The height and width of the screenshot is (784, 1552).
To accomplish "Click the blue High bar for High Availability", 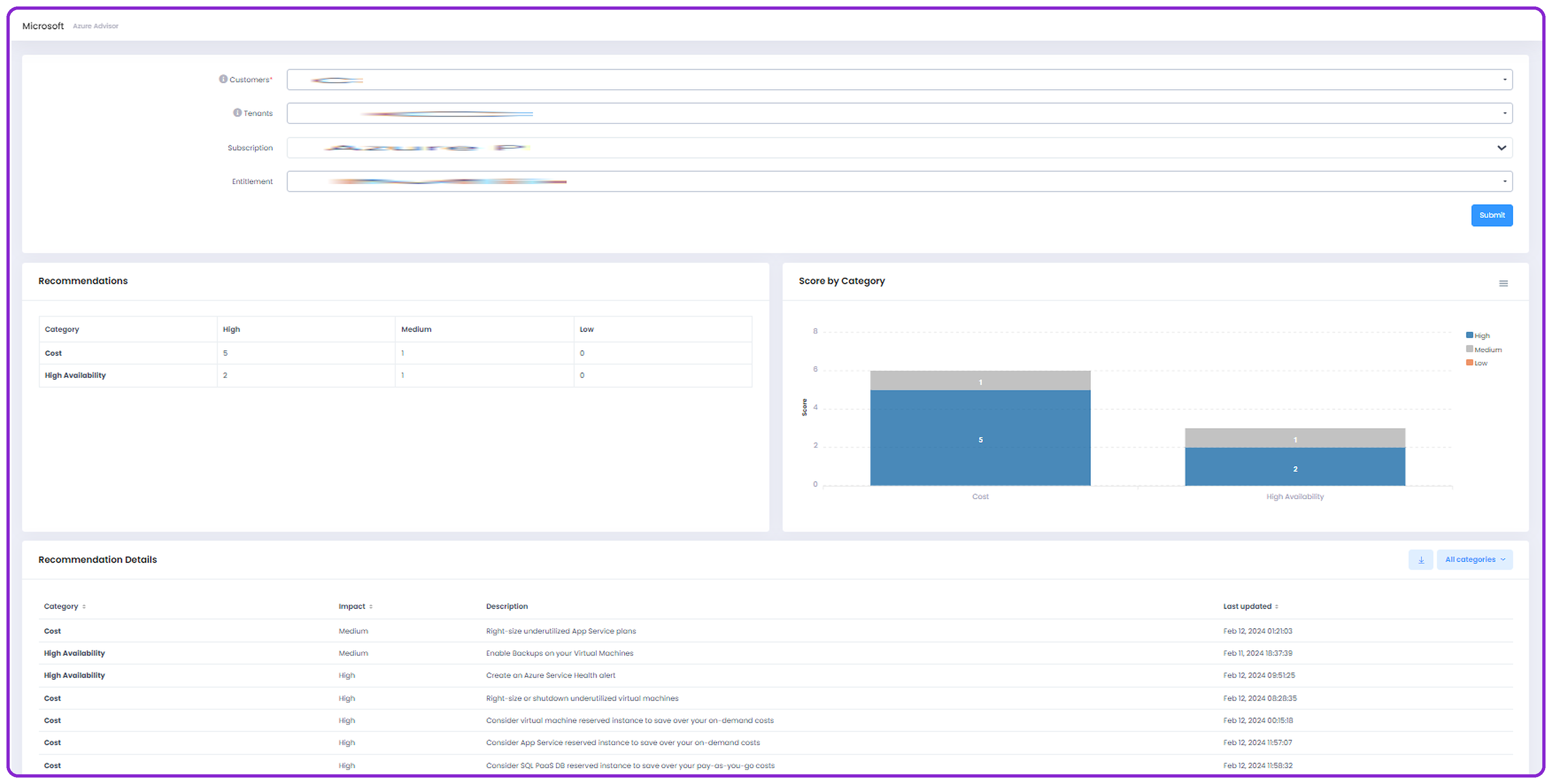I will coord(1295,467).
